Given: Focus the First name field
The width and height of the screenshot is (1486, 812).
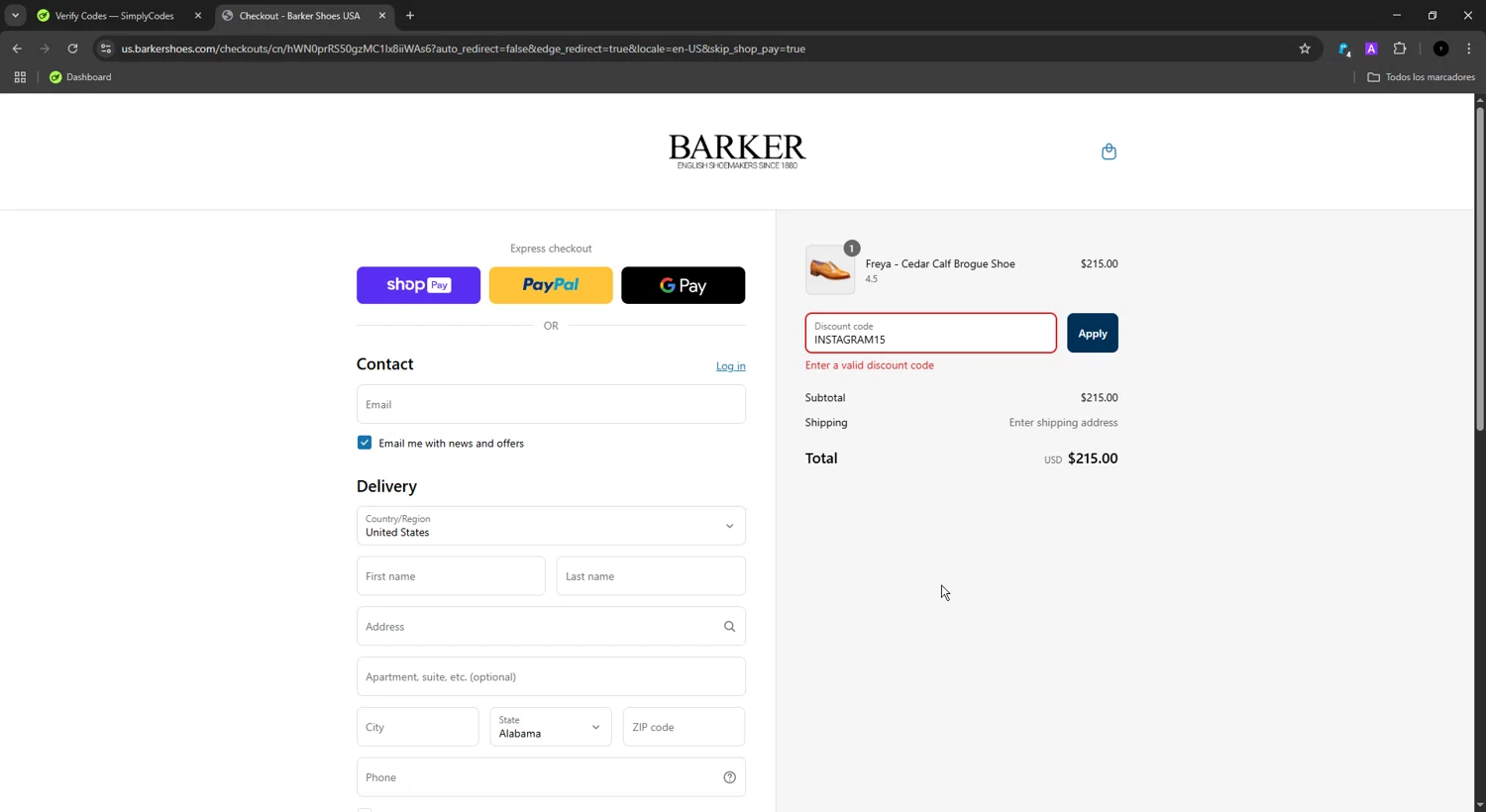Looking at the screenshot, I should 451,576.
